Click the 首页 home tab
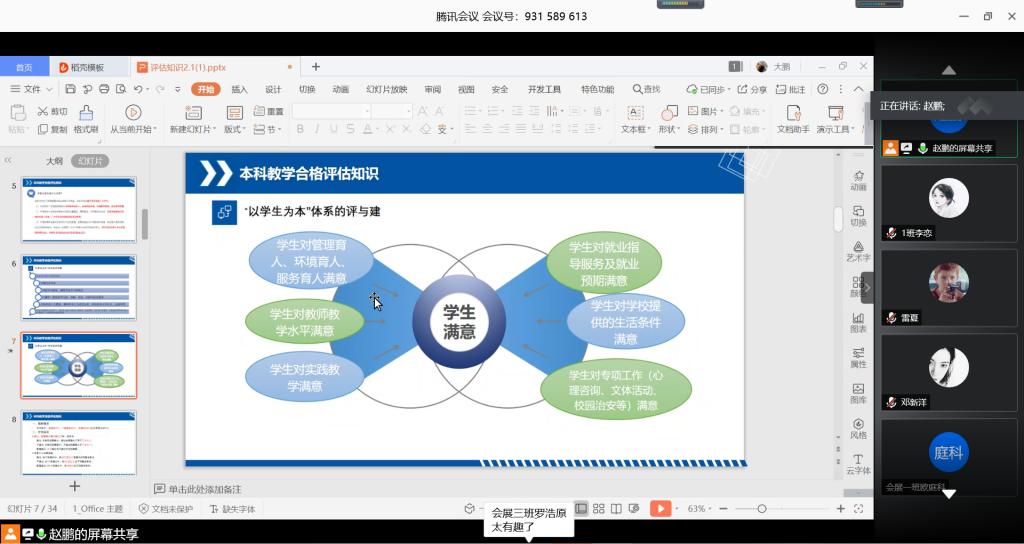The width and height of the screenshot is (1024, 544). [x=24, y=67]
